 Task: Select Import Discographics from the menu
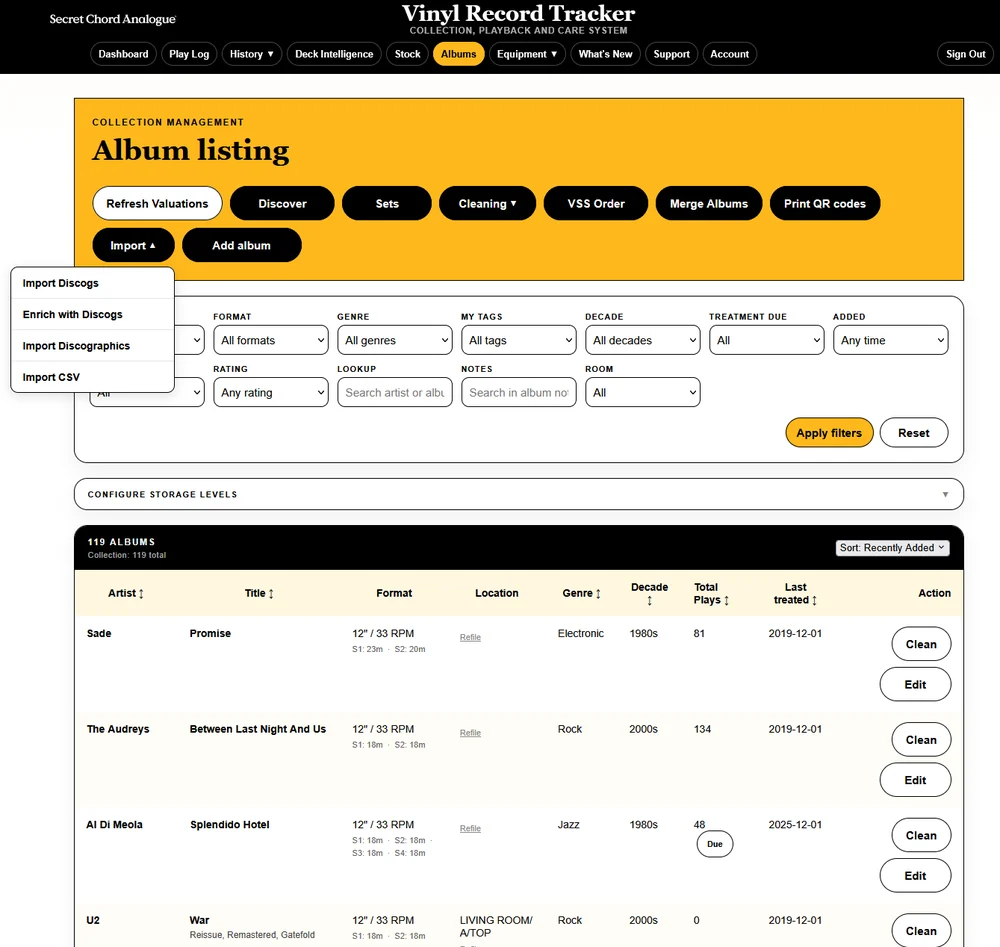point(92,346)
